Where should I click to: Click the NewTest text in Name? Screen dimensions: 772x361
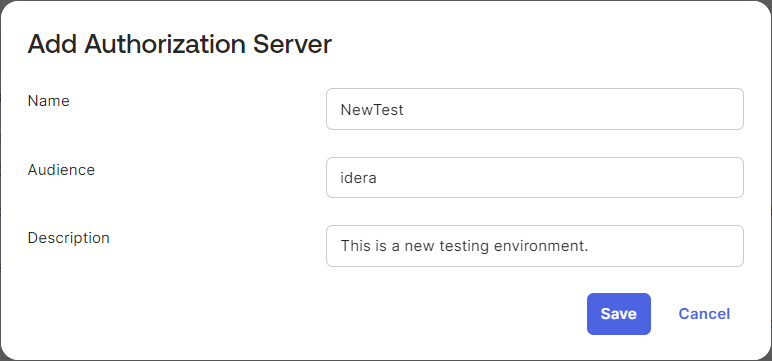(x=372, y=109)
